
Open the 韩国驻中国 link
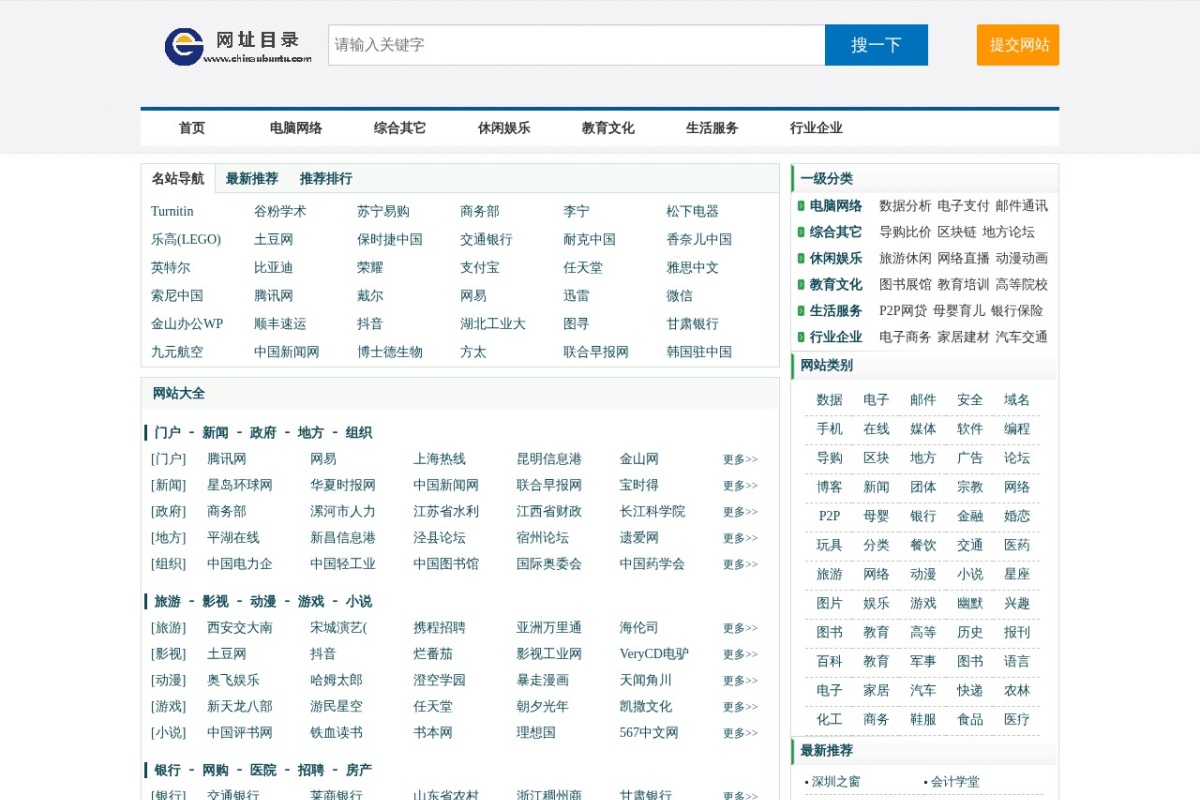coord(699,352)
